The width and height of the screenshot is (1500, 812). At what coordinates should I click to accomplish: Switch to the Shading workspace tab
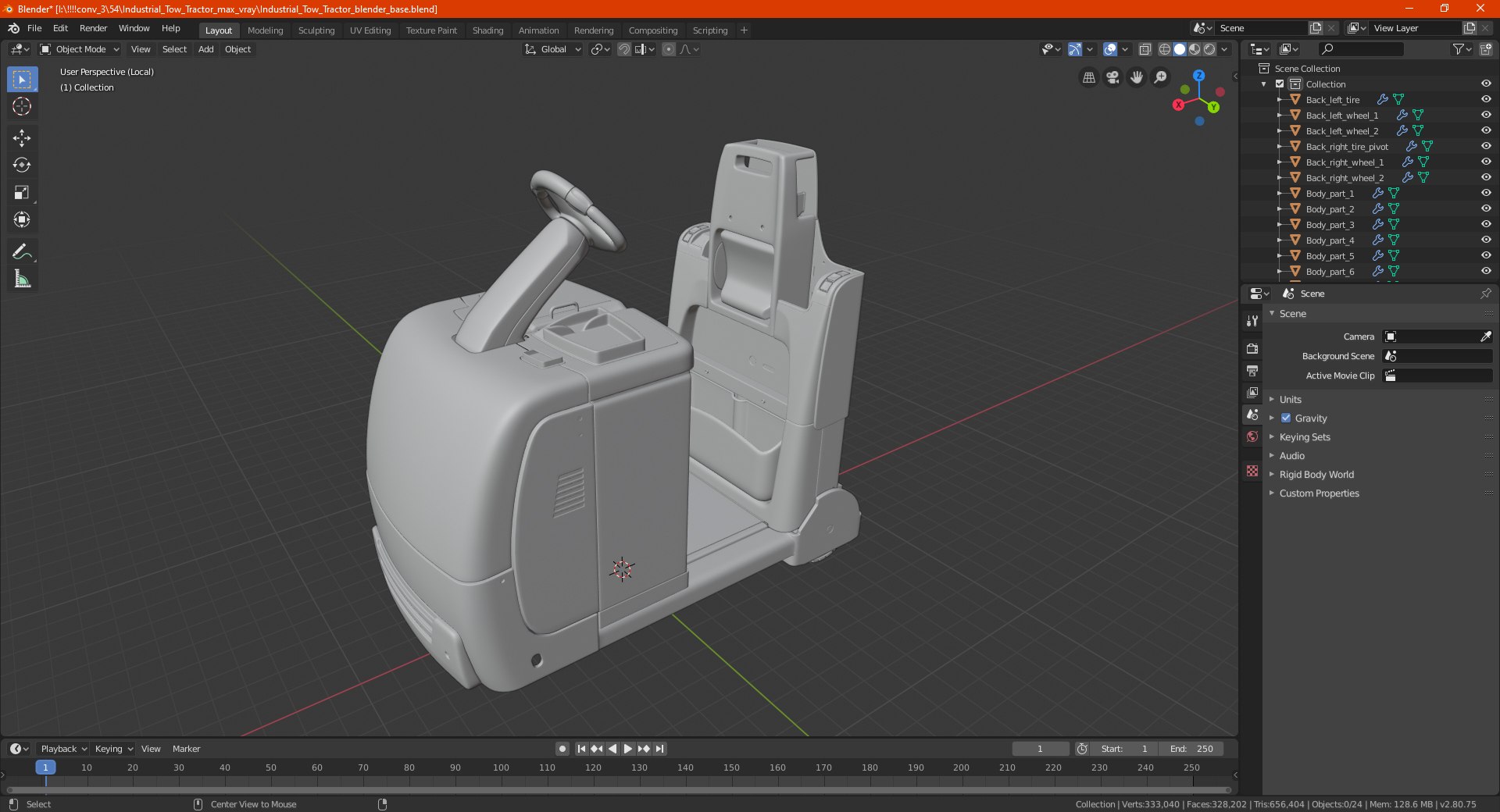click(487, 30)
